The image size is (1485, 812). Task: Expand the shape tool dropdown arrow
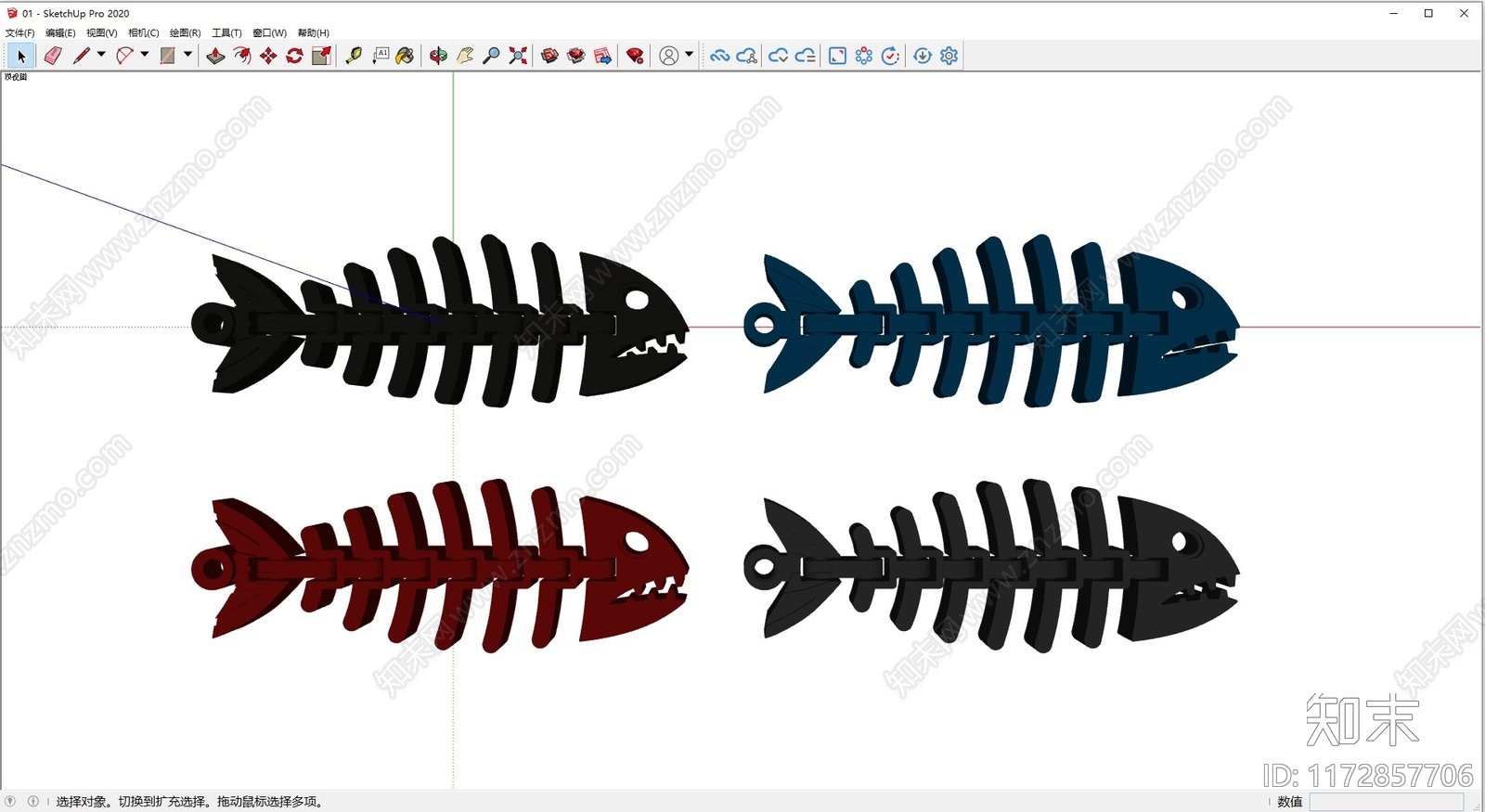188,55
